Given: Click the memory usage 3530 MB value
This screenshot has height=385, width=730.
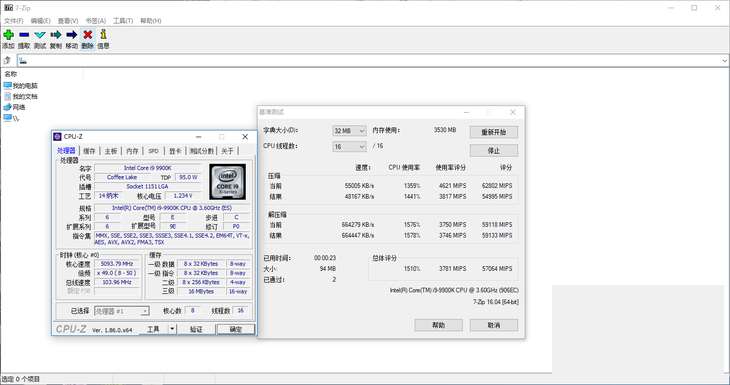Looking at the screenshot, I should pyautogui.click(x=445, y=130).
